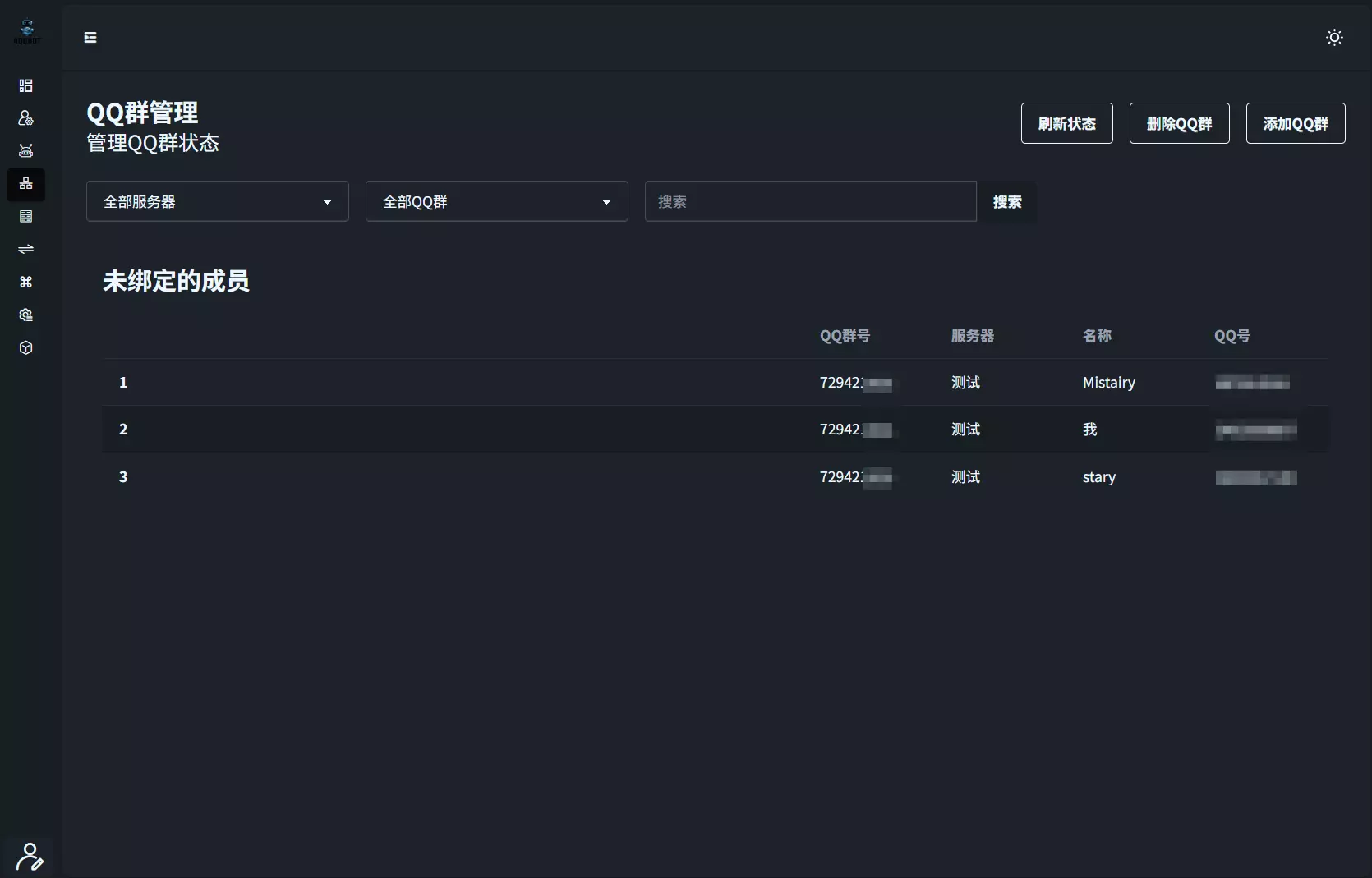The image size is (1372, 878).
Task: Open the two-way arrows icon in sidebar
Action: 26,249
